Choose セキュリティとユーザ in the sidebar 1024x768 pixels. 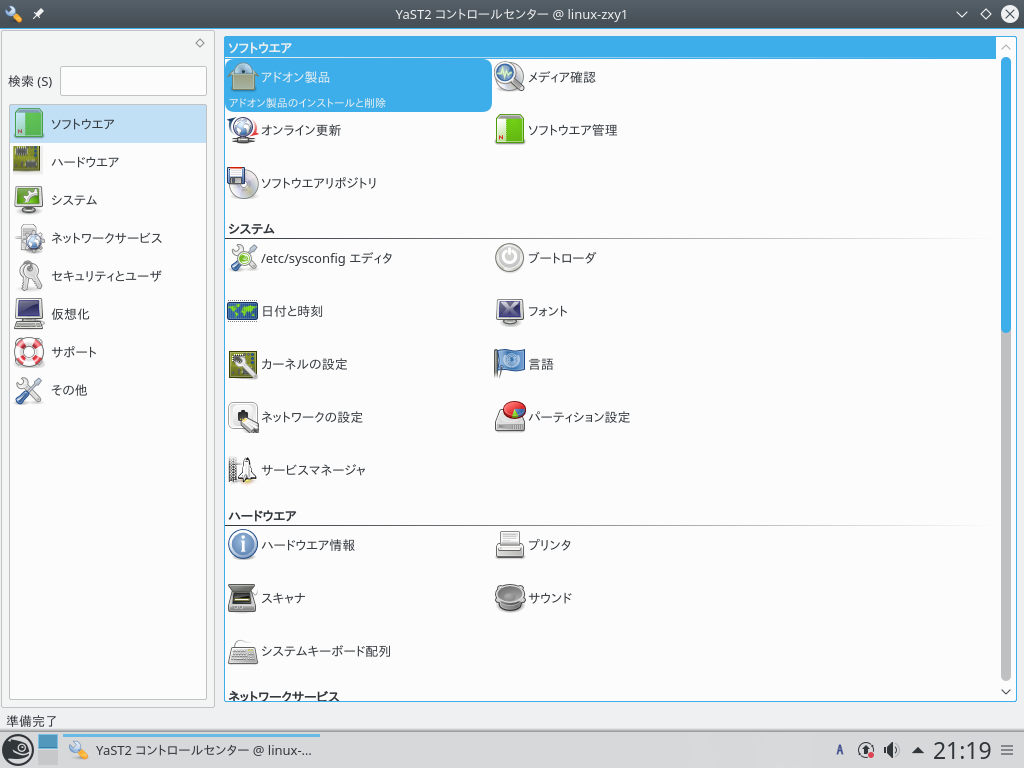coord(106,276)
